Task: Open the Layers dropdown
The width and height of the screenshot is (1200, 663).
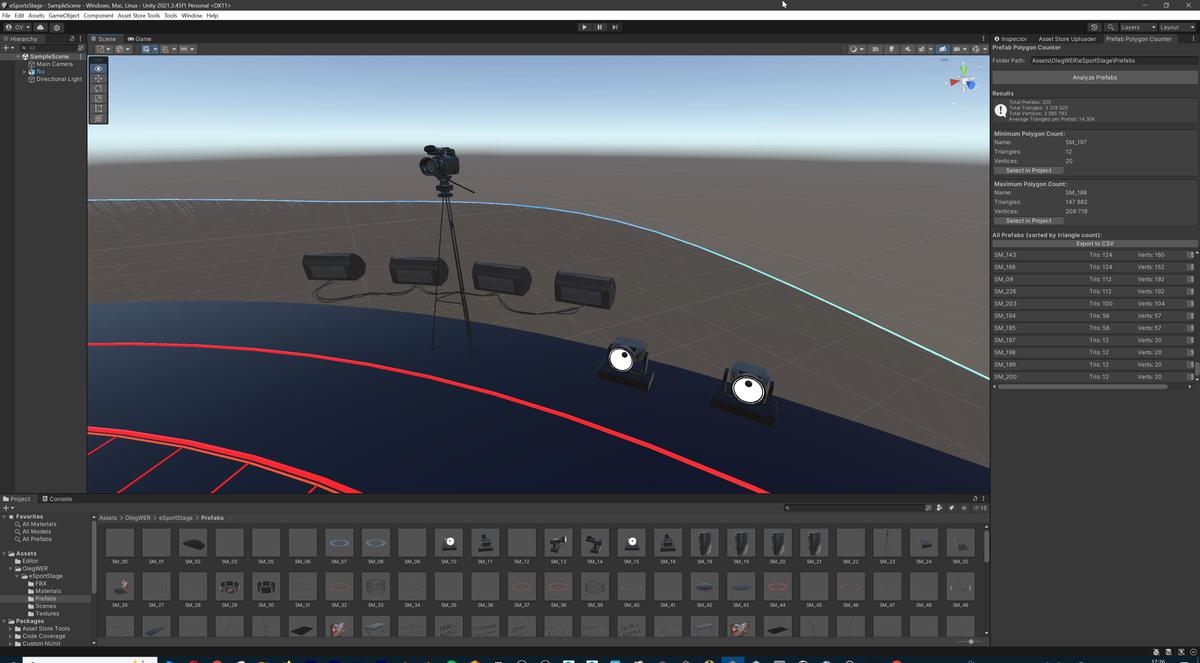Action: tap(1137, 27)
